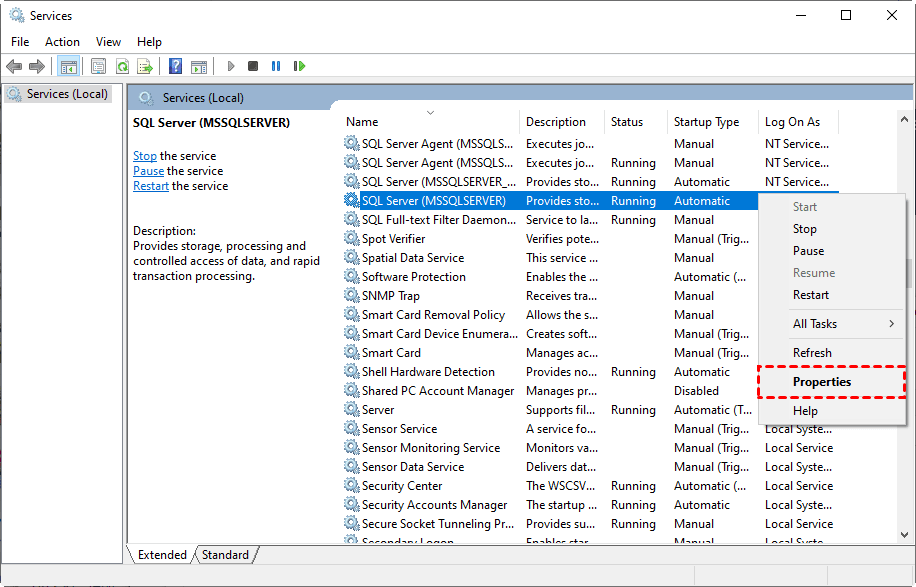Select the Security Center service row

click(x=401, y=486)
